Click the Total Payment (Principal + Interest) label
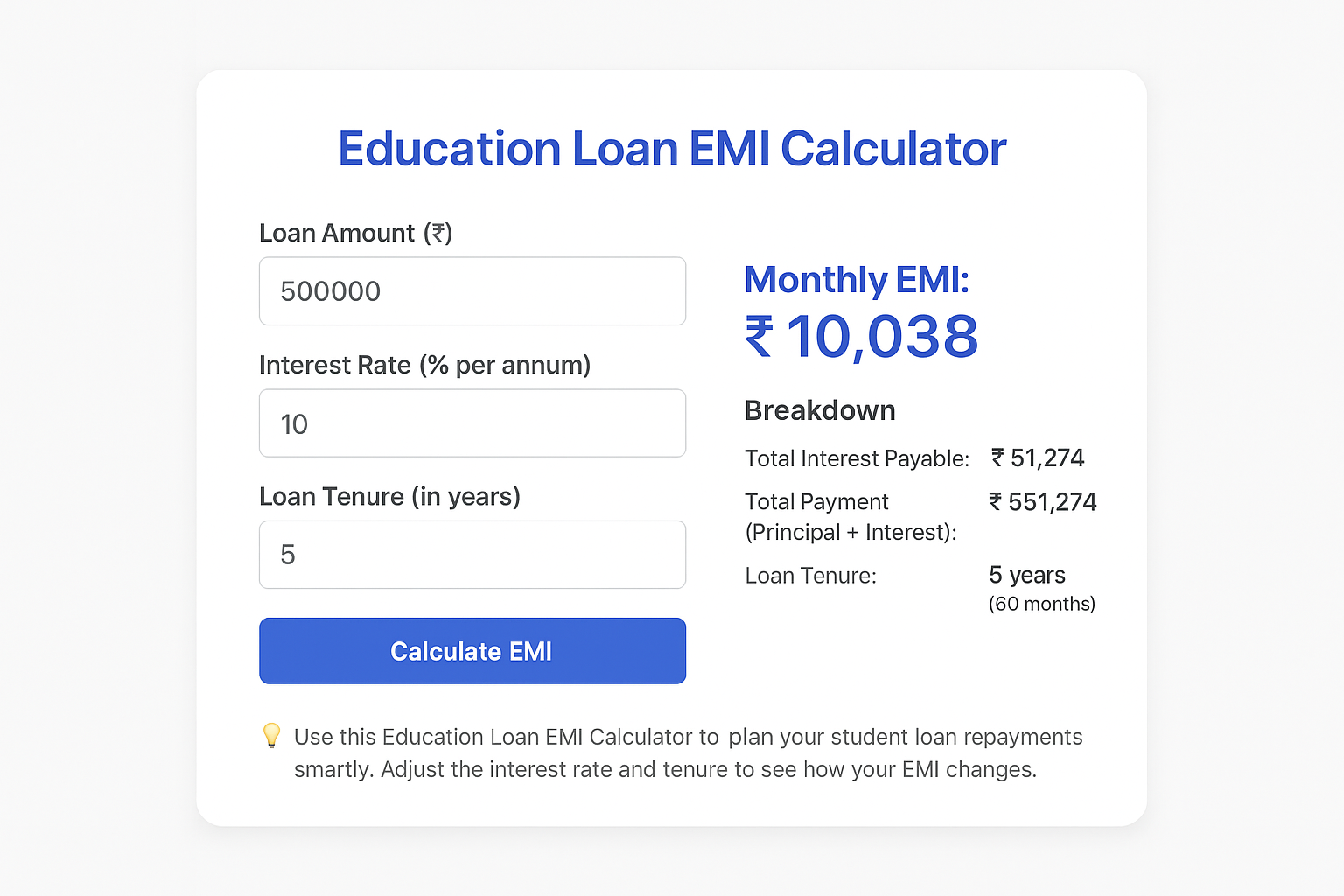This screenshot has height=896, width=1344. (x=850, y=517)
